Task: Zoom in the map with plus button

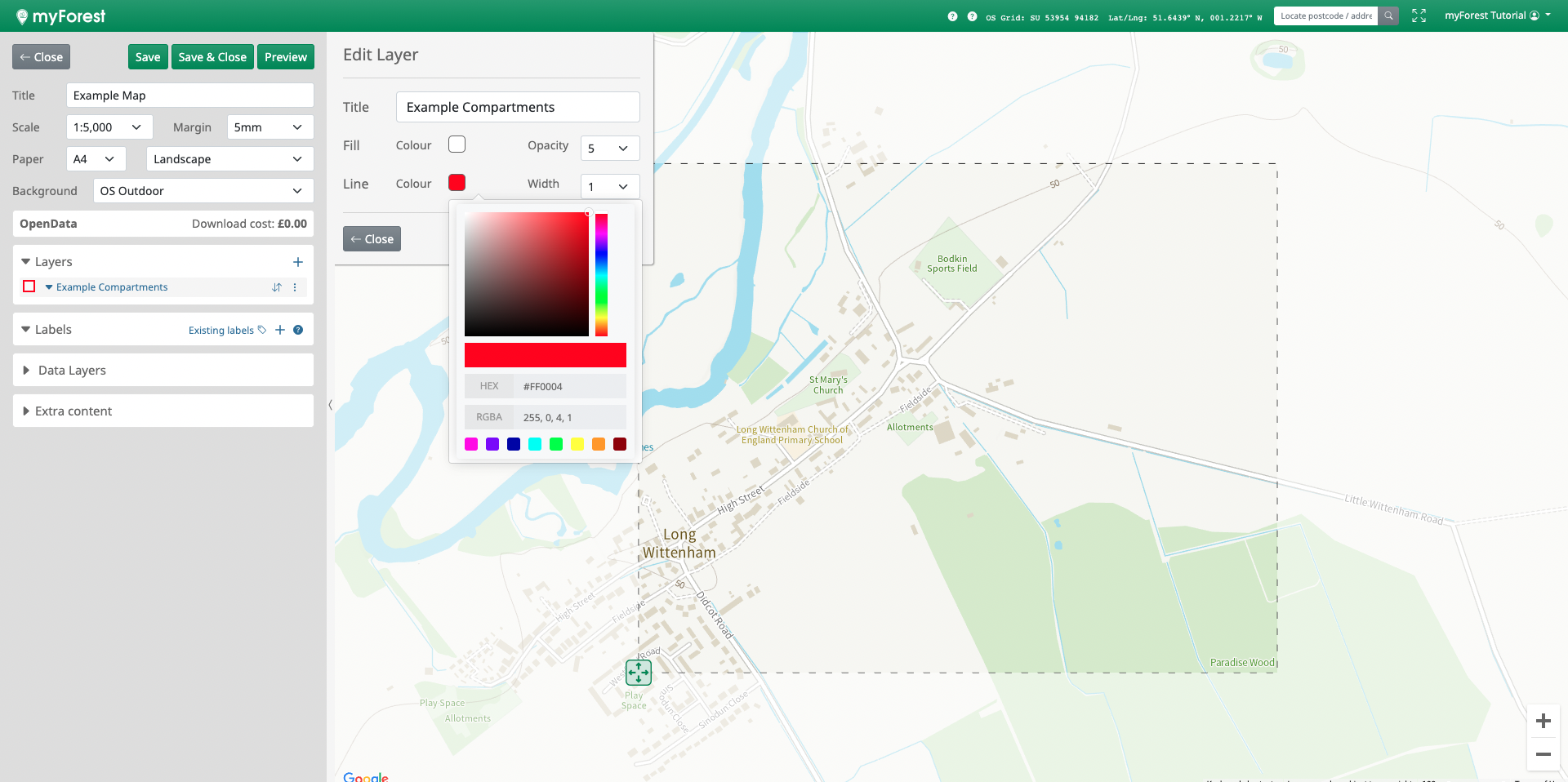Action: tap(1543, 721)
